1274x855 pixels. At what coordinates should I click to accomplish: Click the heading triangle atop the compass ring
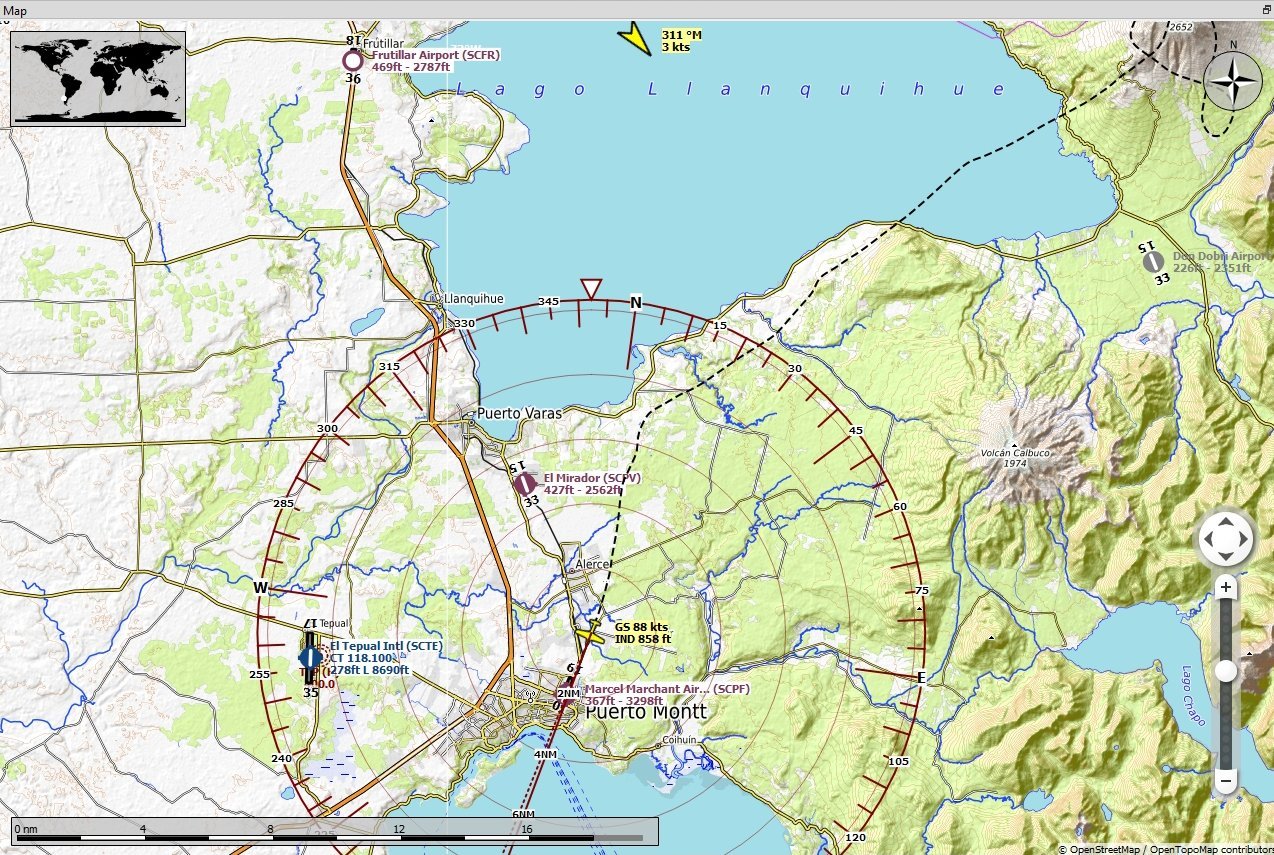click(x=591, y=289)
